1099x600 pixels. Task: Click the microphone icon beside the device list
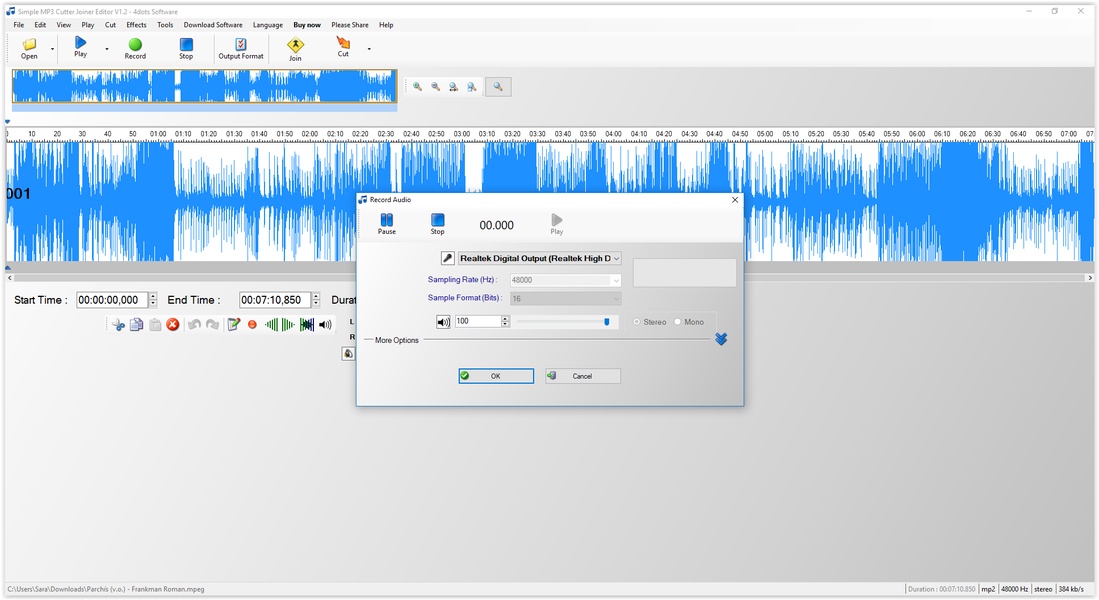(x=448, y=258)
